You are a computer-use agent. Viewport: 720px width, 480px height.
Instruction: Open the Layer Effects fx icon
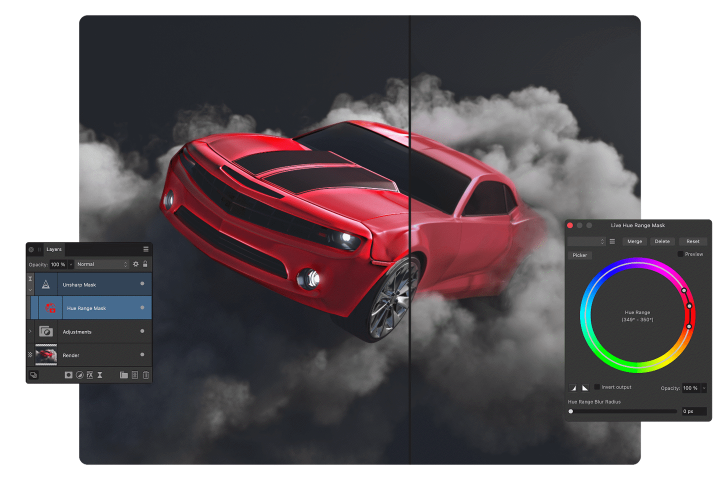coord(90,375)
